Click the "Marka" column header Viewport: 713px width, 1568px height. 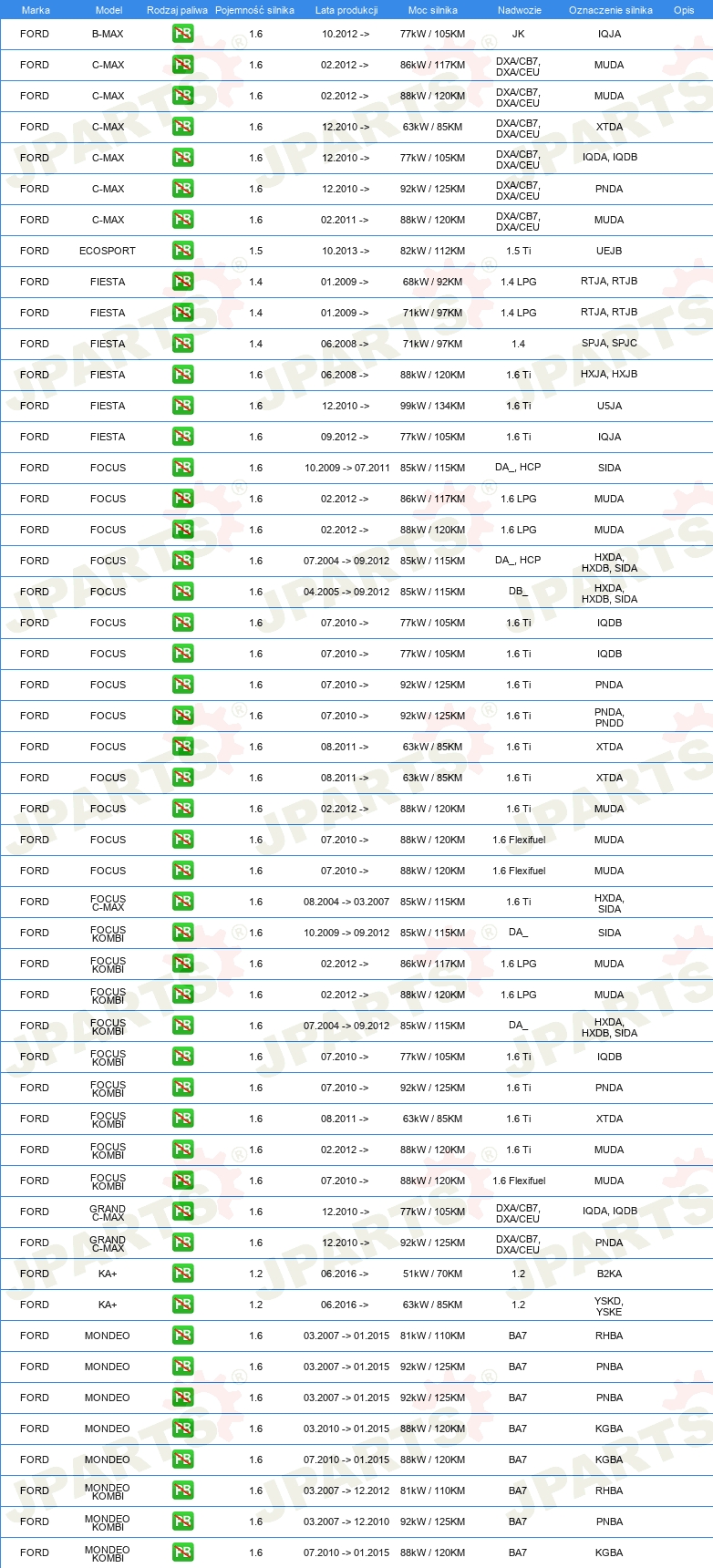pos(36,10)
